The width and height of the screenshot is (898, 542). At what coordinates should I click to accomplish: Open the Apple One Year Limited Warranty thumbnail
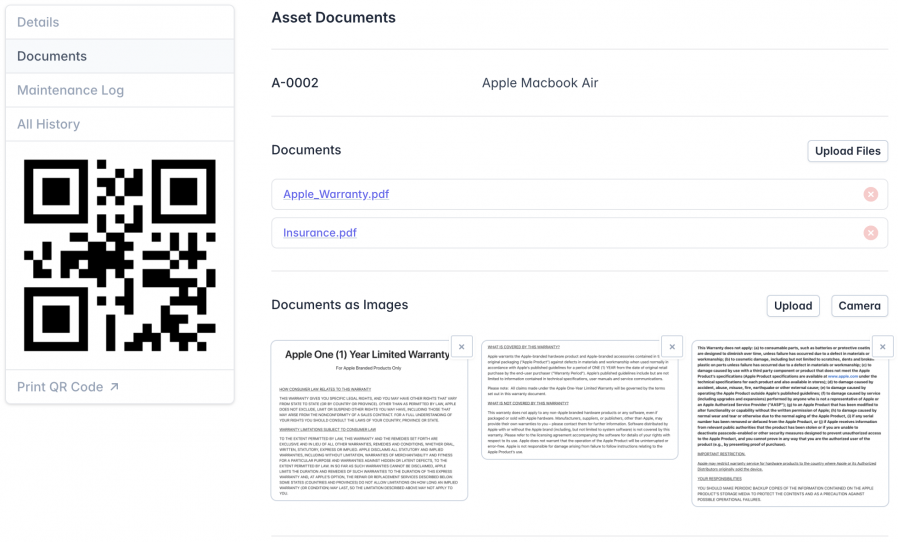369,421
